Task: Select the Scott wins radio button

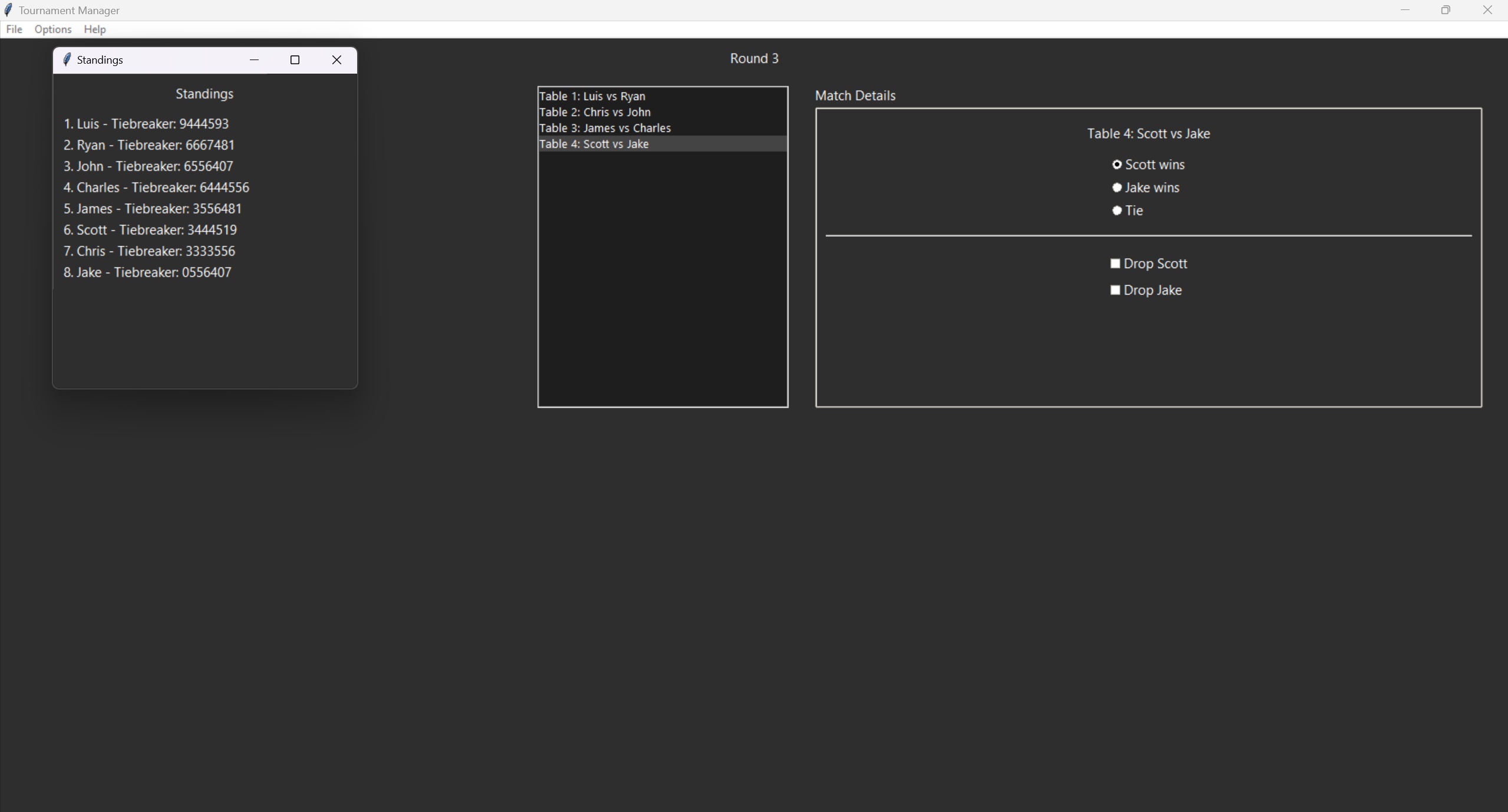Action: click(x=1148, y=165)
